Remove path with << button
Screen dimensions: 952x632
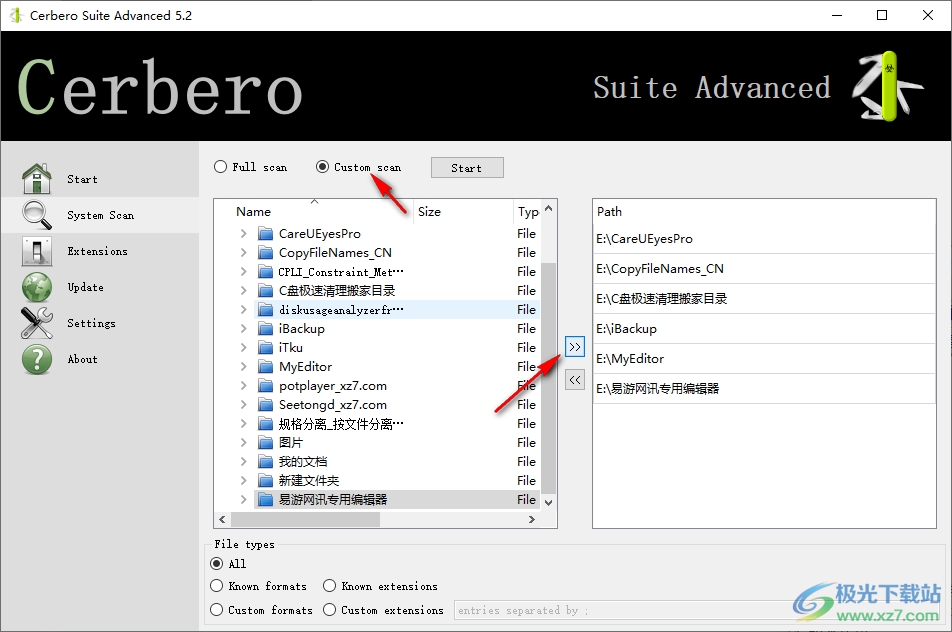[574, 380]
